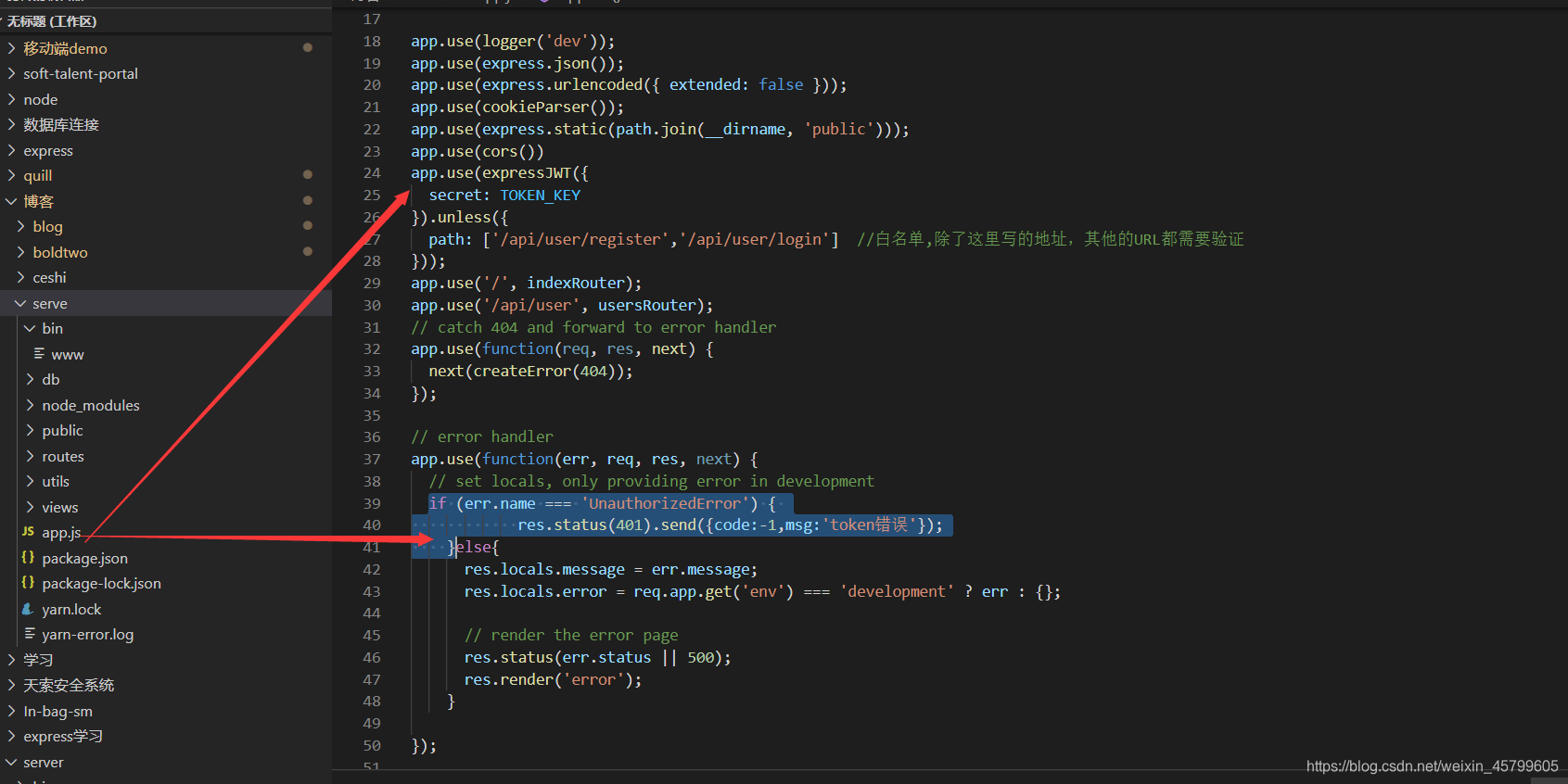The width and height of the screenshot is (1568, 784).
Task: Expand the In-bag-sm folder
Action: 11,711
